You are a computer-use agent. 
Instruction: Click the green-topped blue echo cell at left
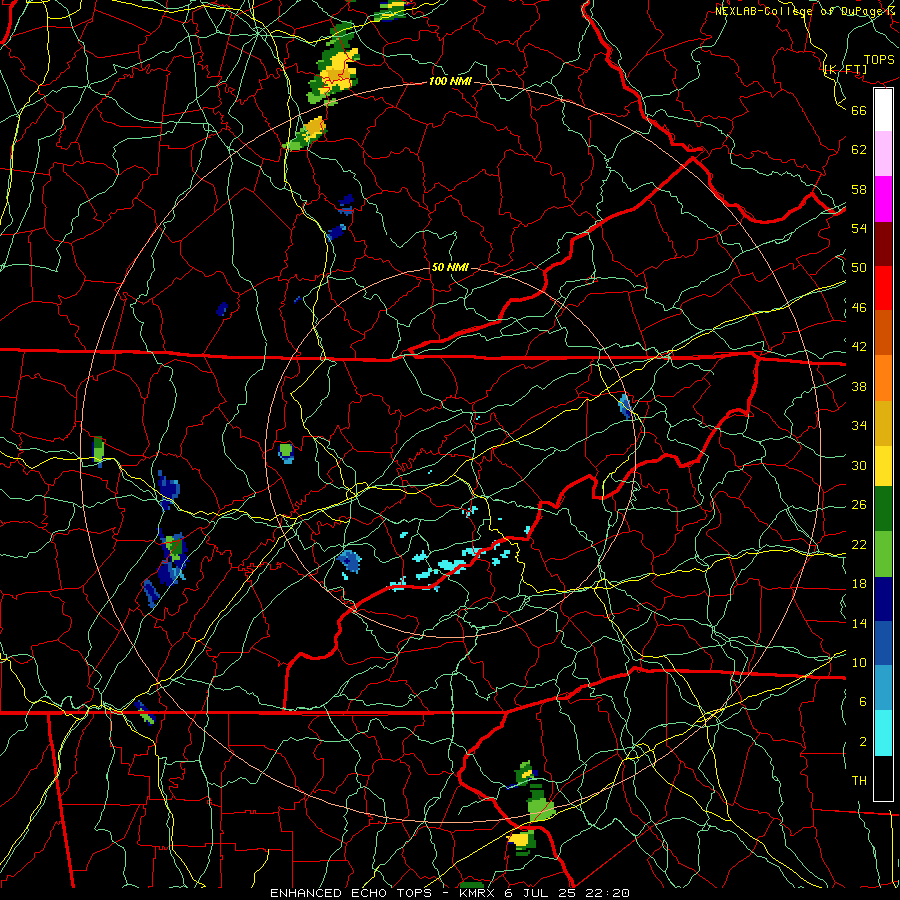click(173, 557)
